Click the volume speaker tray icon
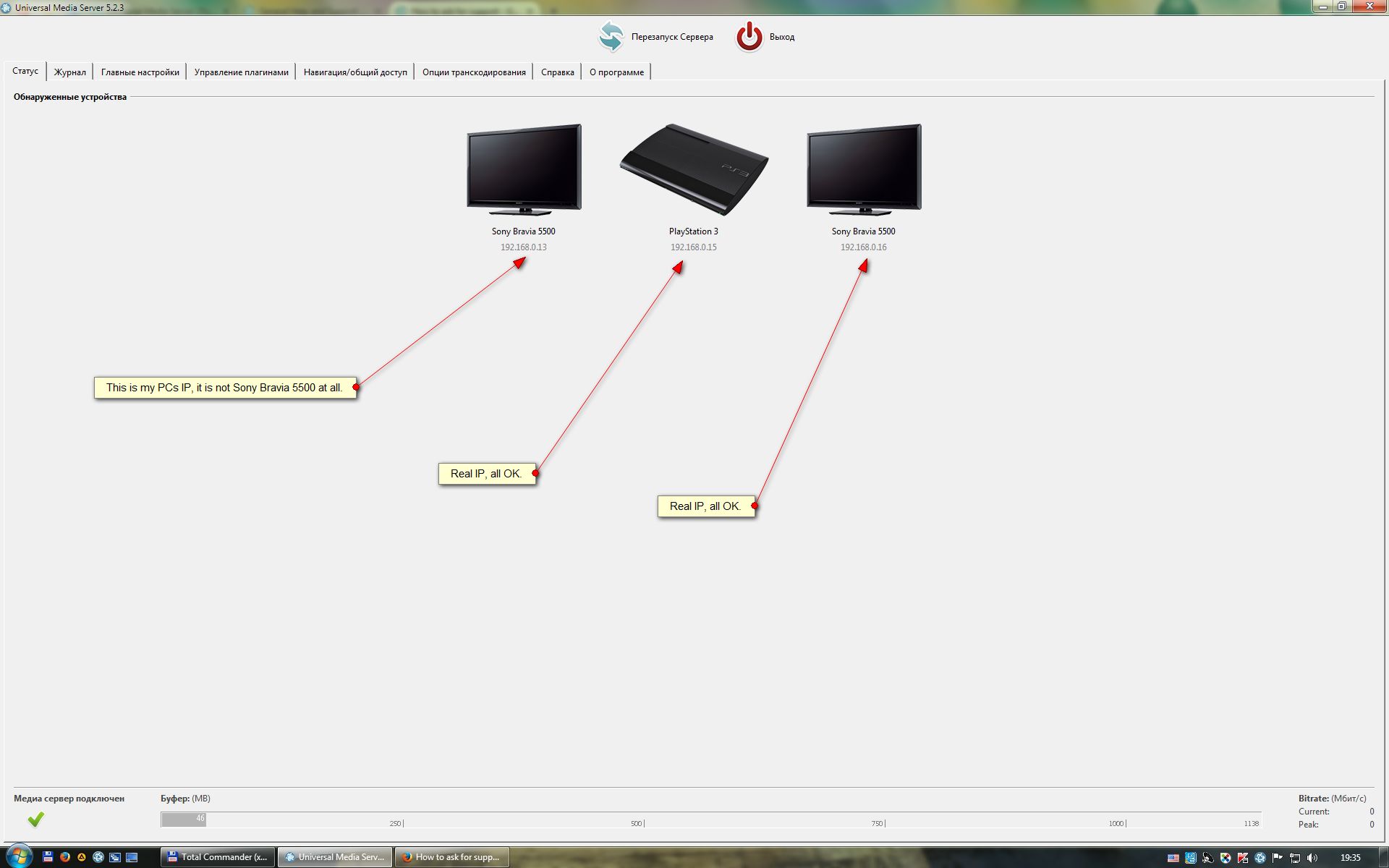Image resolution: width=1389 pixels, height=868 pixels. click(x=1312, y=858)
